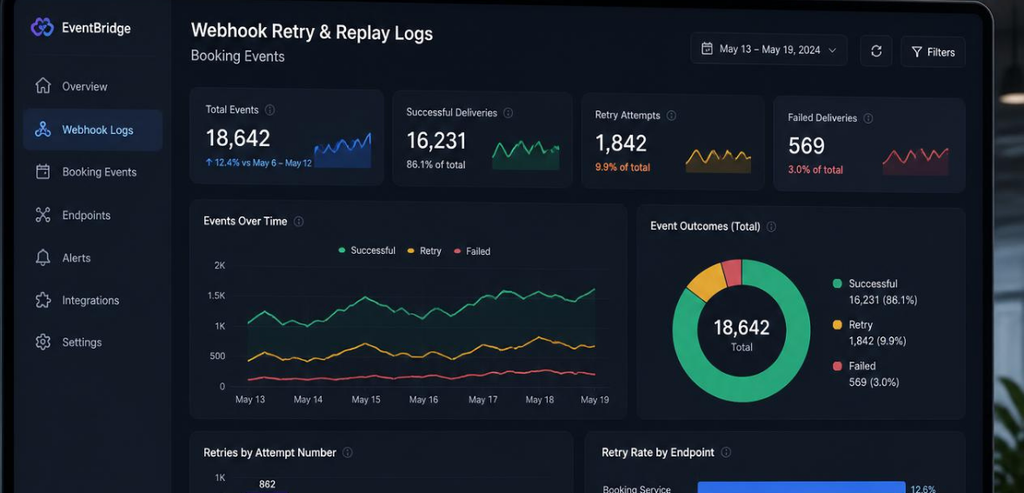Open the date range dropdown chevron
Screen dimensions: 1024x493
point(832,50)
